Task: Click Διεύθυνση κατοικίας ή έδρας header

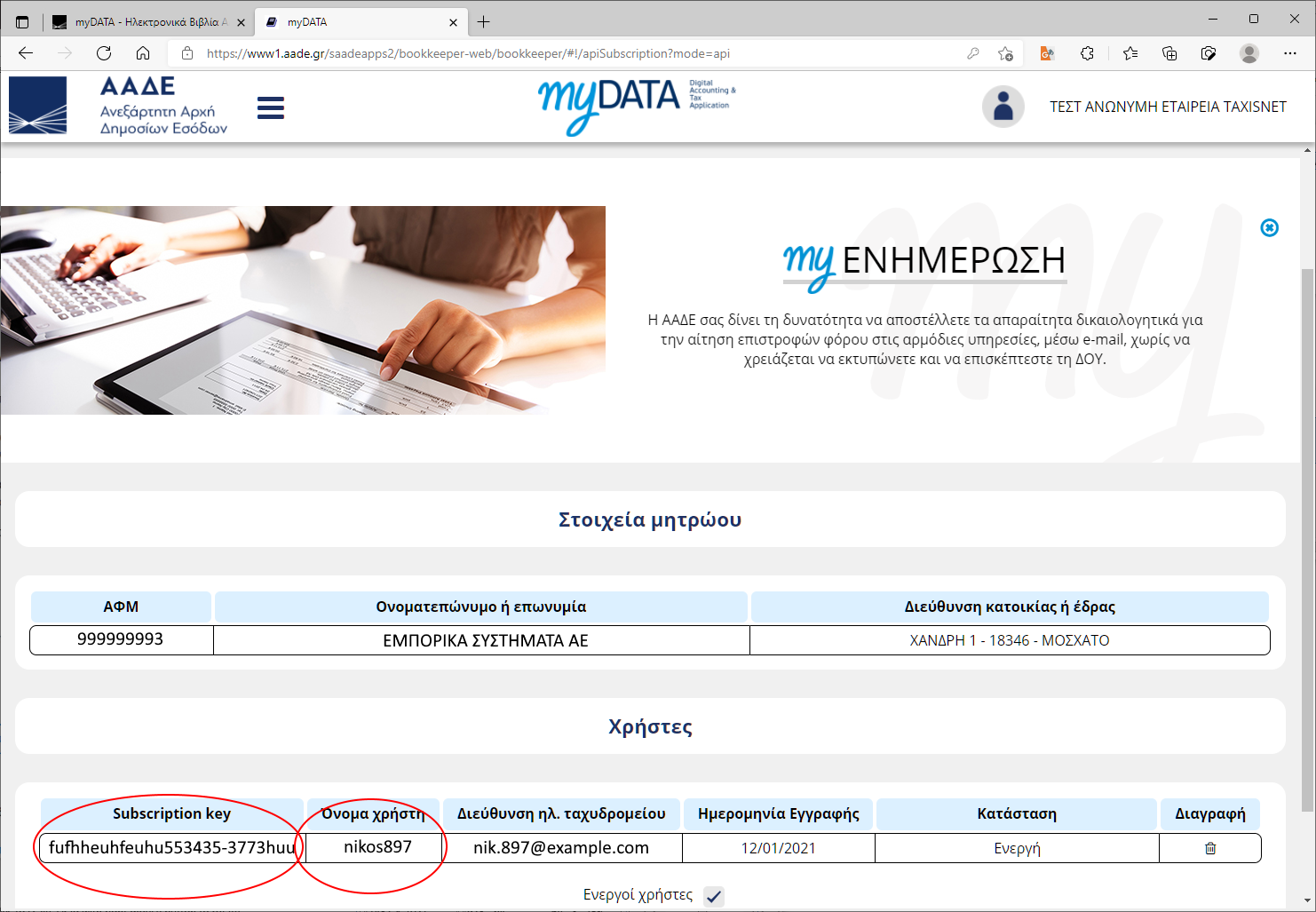Action: 1010,607
